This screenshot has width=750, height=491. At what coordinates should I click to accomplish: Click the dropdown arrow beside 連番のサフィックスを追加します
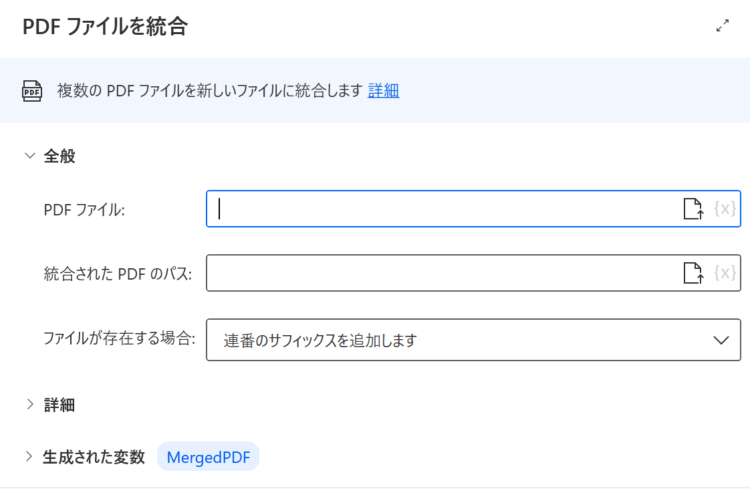(x=721, y=340)
